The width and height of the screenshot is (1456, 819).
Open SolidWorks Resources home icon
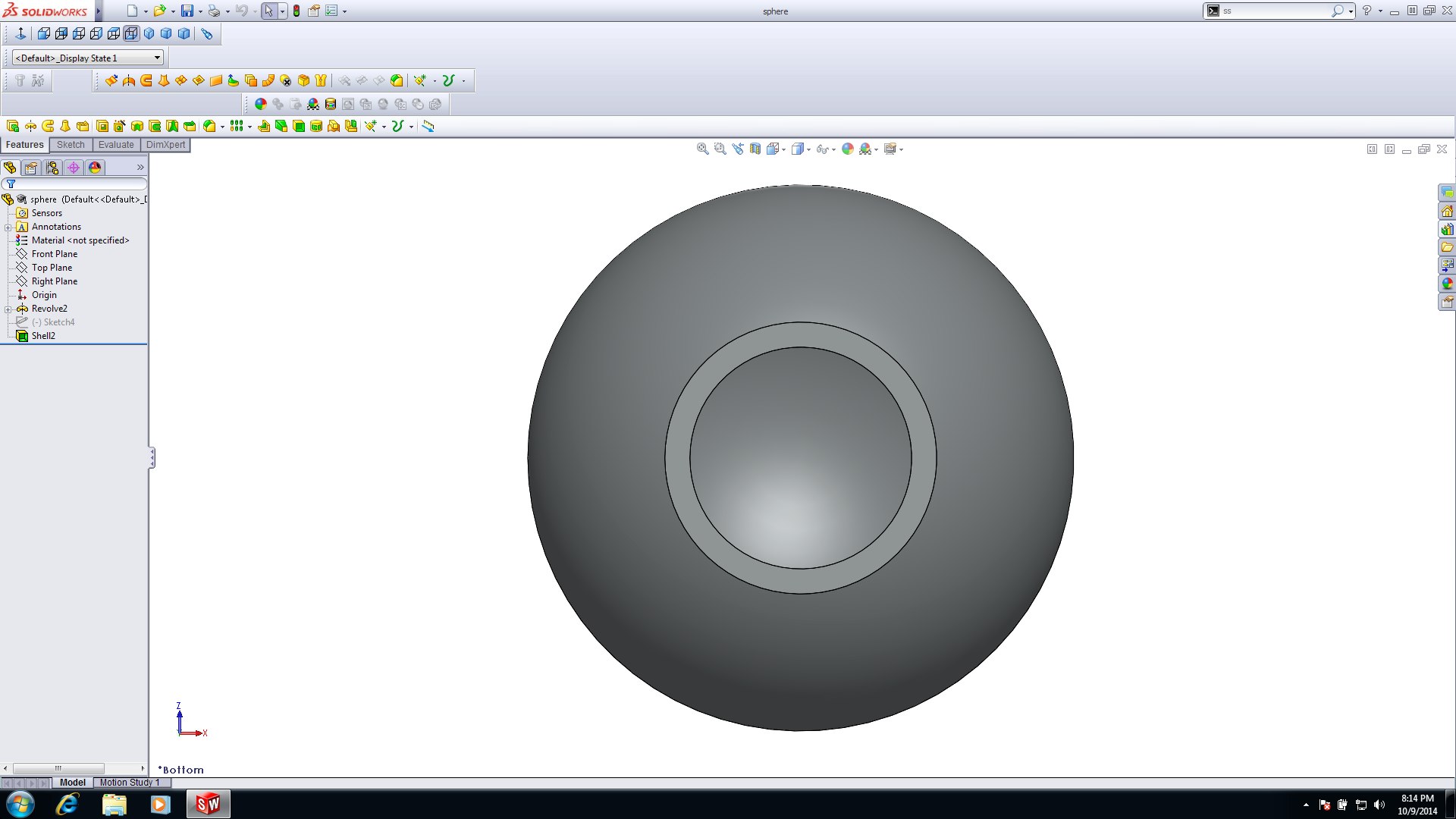pyautogui.click(x=1447, y=211)
